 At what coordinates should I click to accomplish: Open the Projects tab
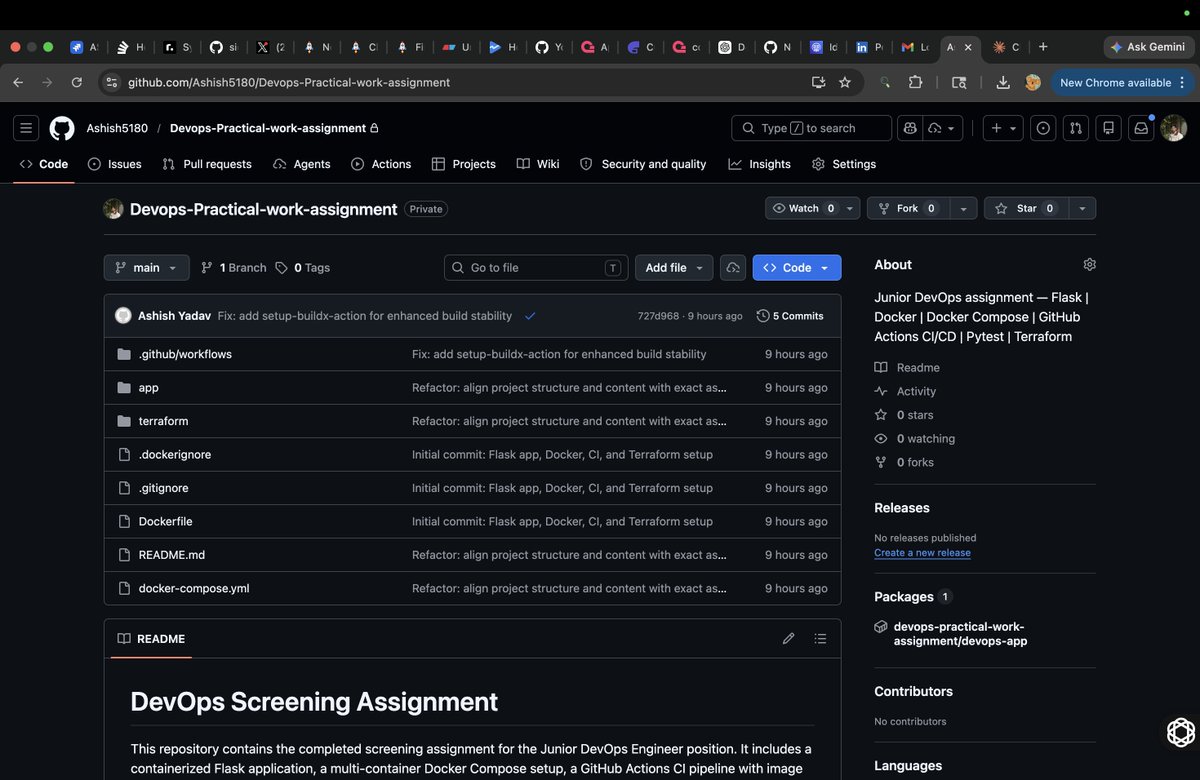[x=464, y=164]
